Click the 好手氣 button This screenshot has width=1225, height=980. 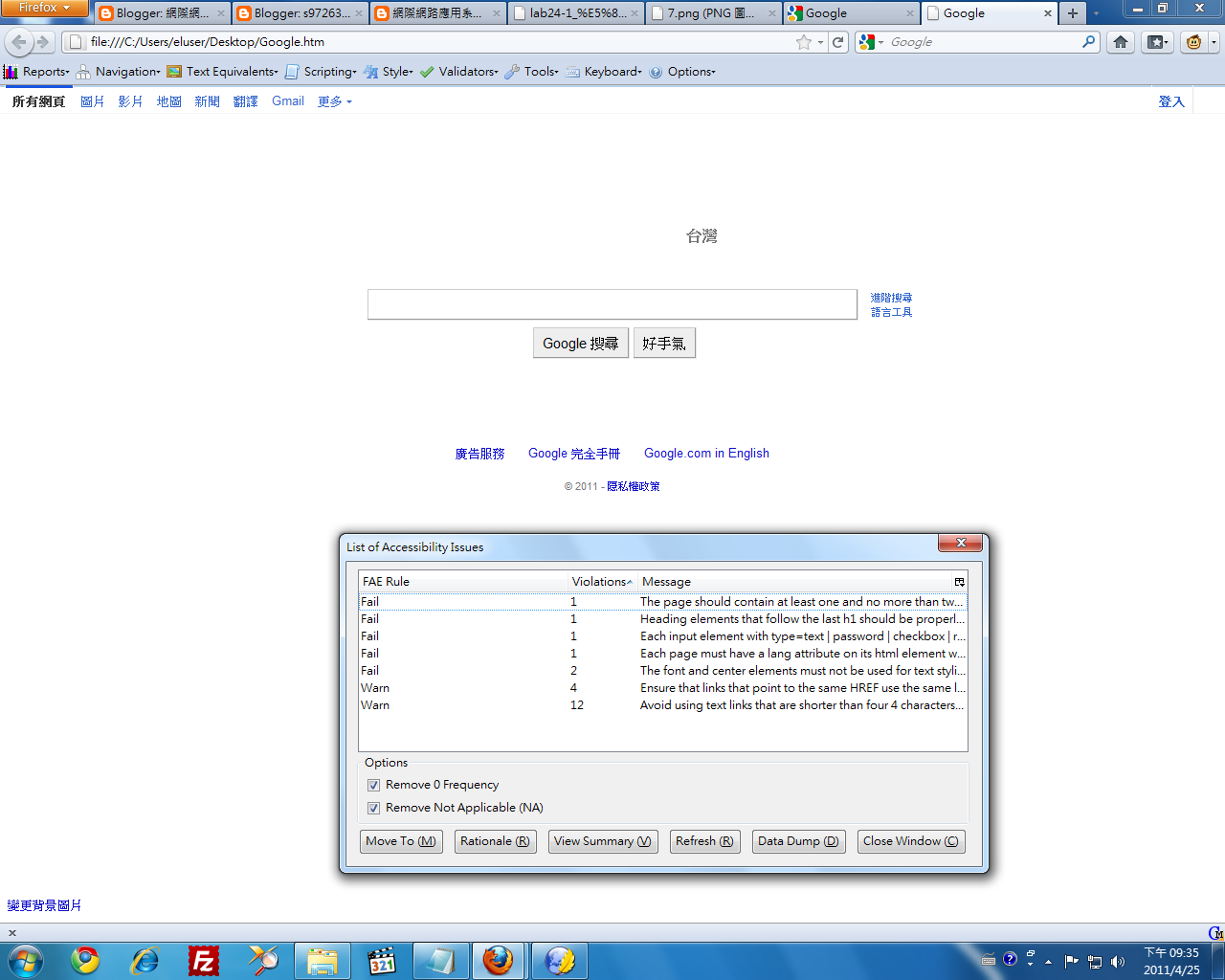664,344
